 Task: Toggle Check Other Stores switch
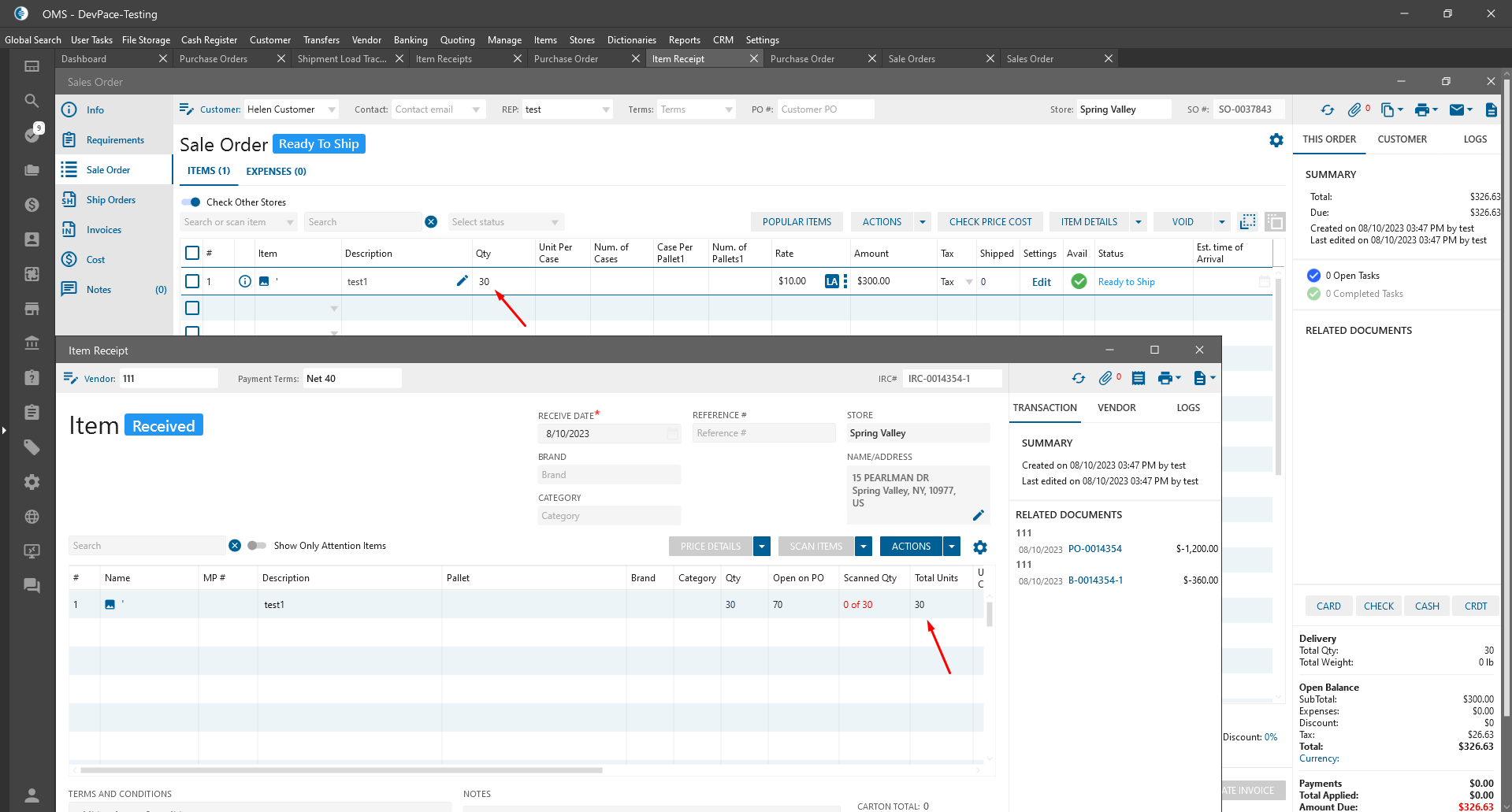(191, 202)
